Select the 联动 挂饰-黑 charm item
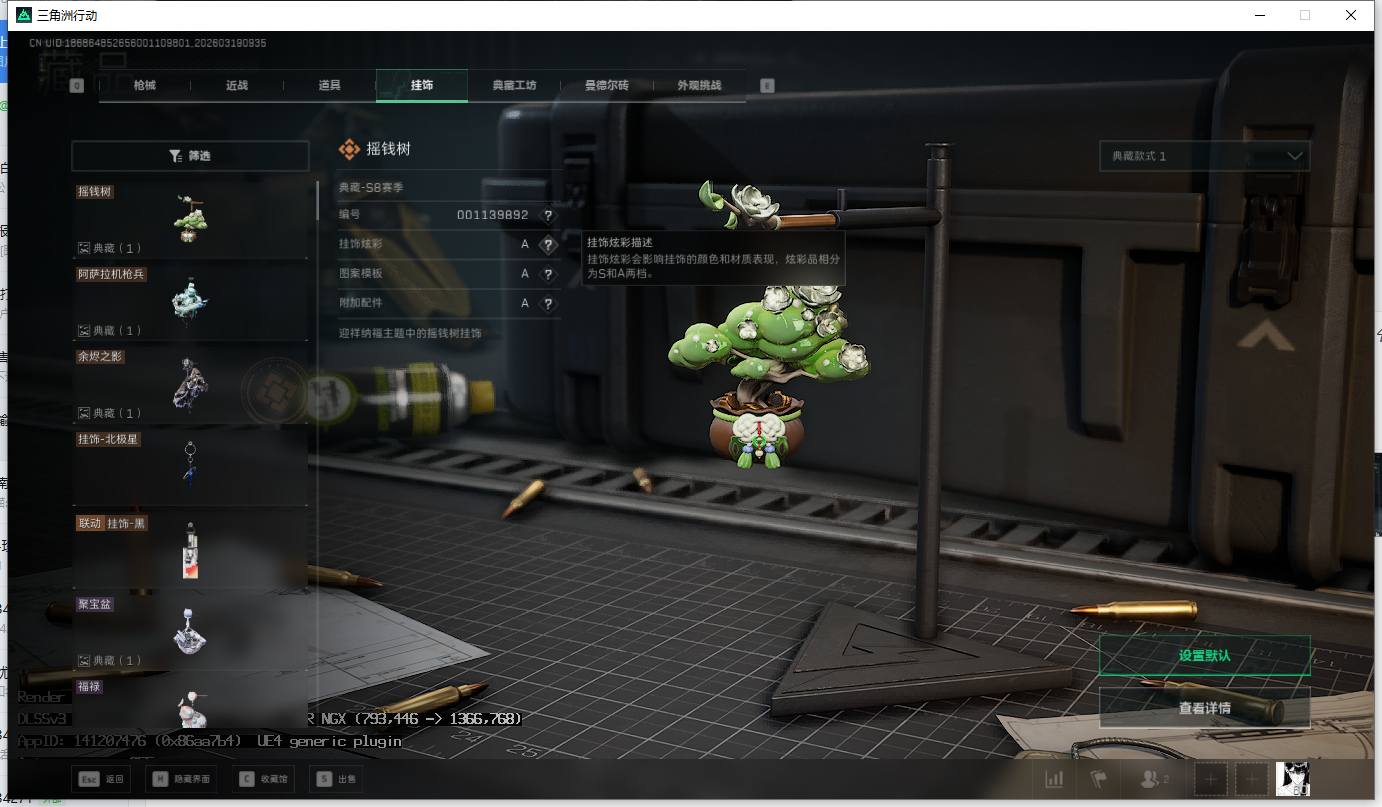The width and height of the screenshot is (1382, 807). tap(190, 549)
